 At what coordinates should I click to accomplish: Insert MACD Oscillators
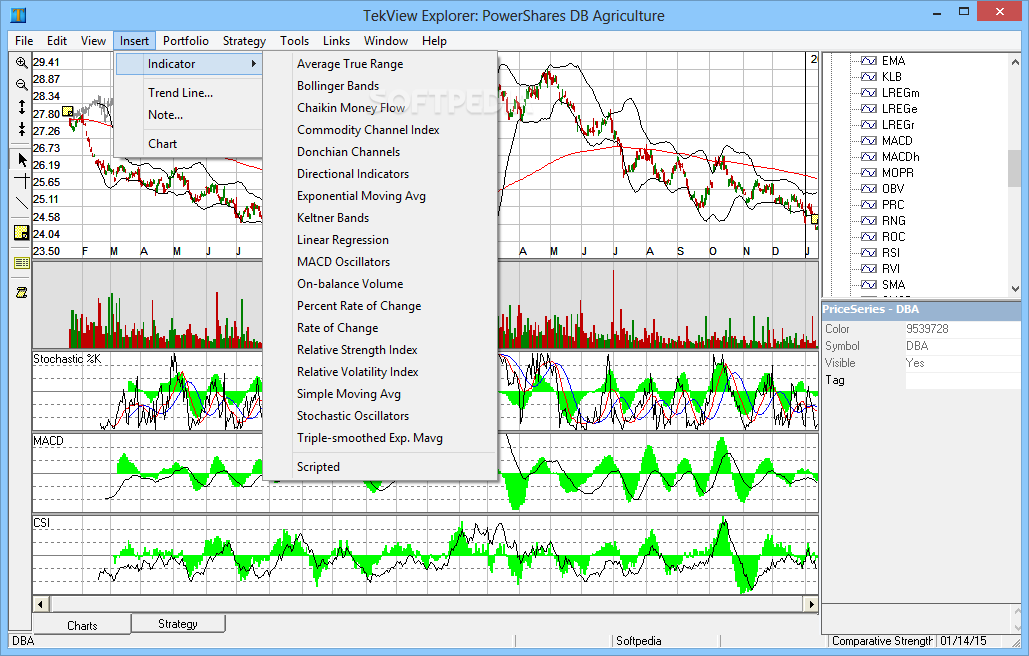[x=380, y=262]
